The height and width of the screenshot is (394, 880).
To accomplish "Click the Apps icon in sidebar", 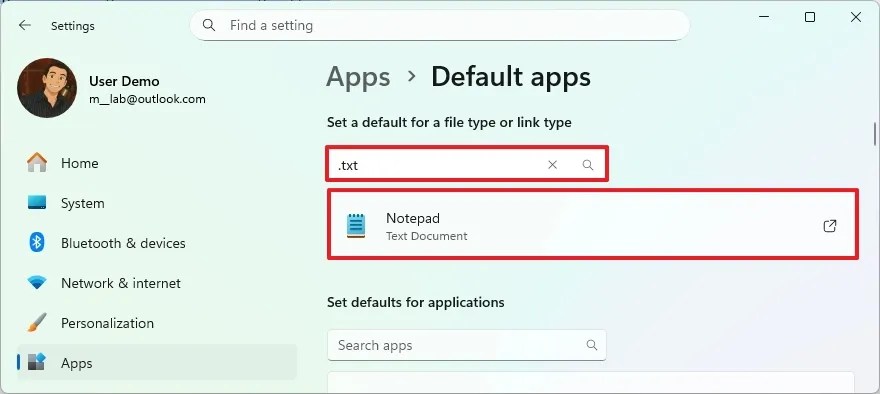I will 37,363.
